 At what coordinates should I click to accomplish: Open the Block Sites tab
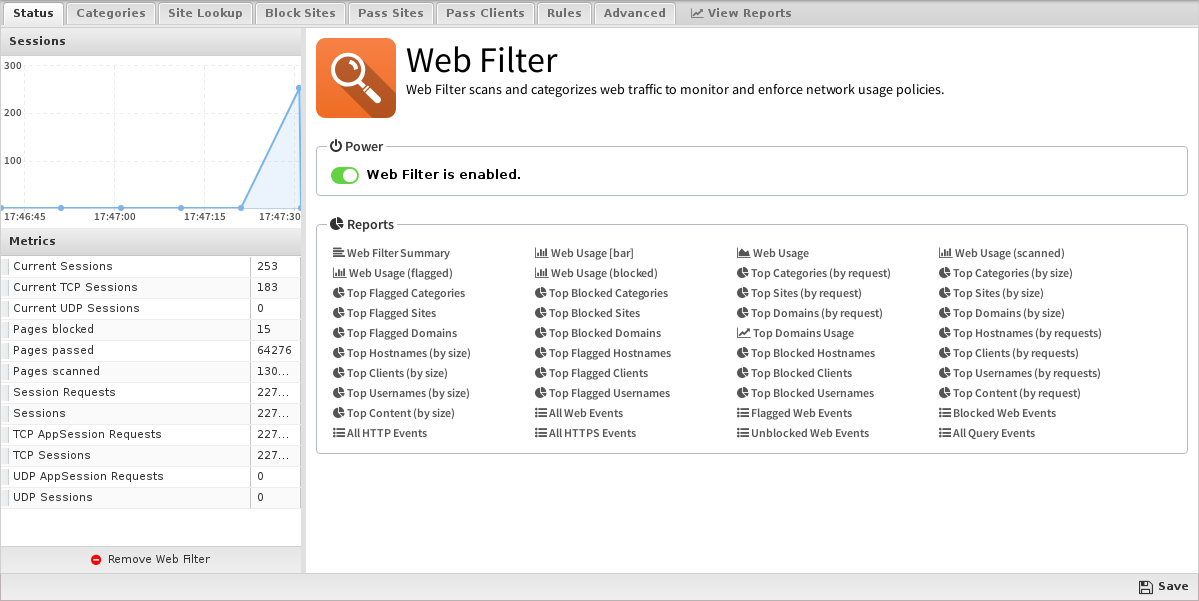pos(300,13)
